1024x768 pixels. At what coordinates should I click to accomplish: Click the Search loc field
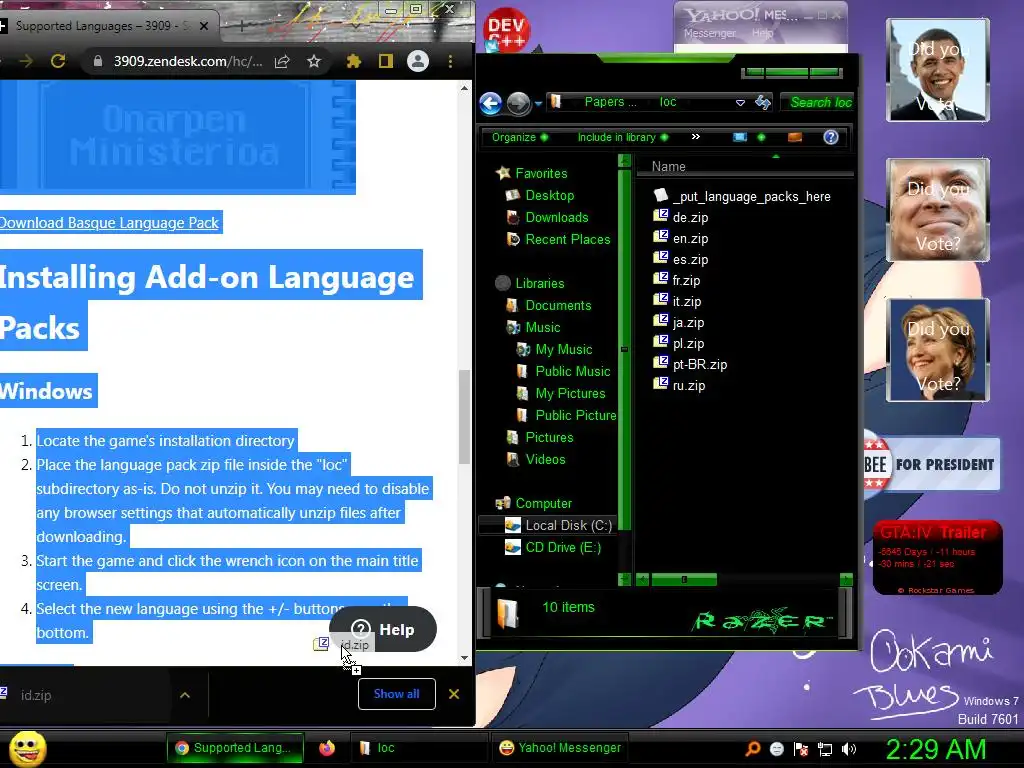(x=819, y=103)
